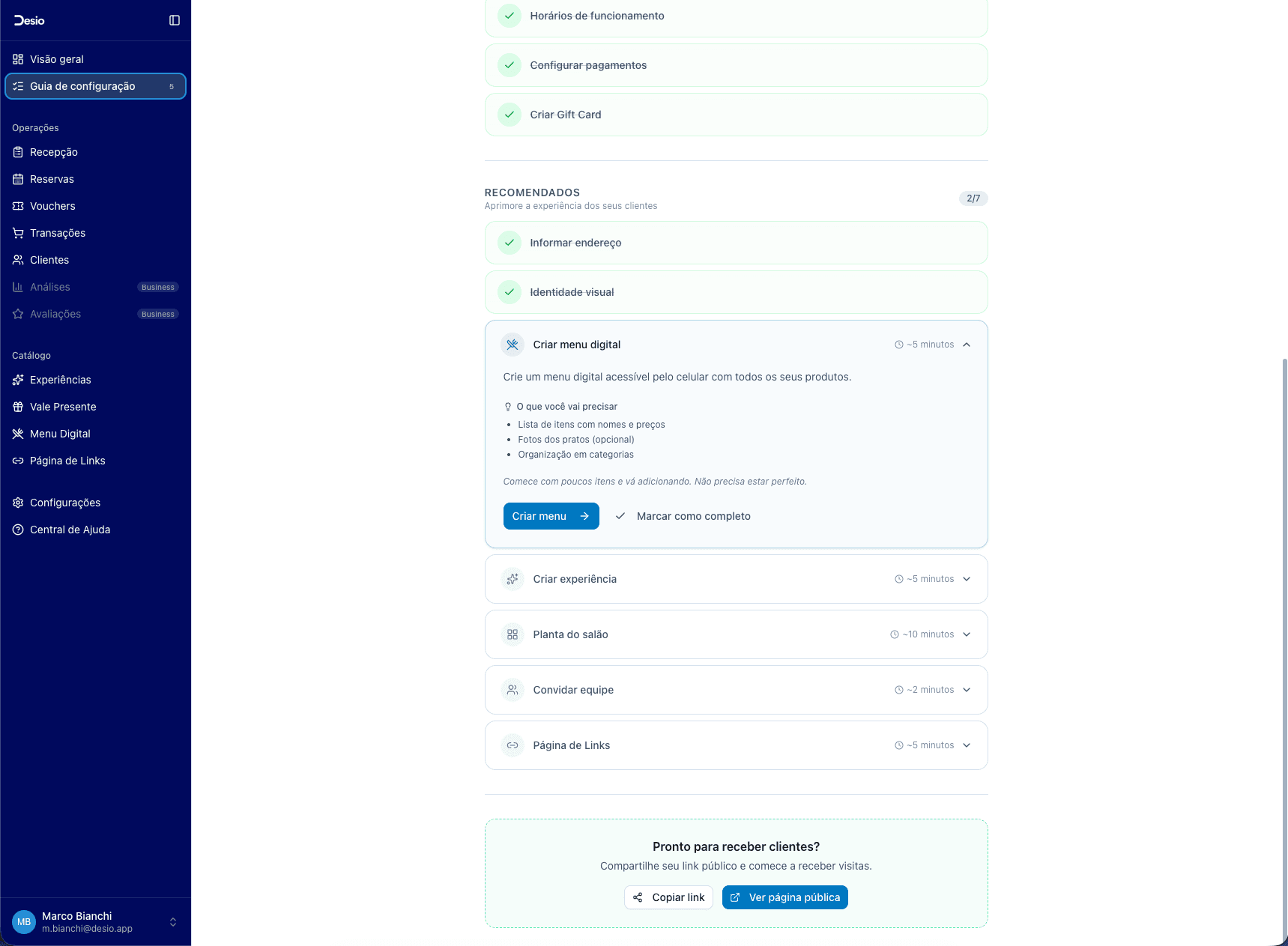Open Página de Links with the link icon
This screenshot has width=1288, height=946.
[18, 461]
